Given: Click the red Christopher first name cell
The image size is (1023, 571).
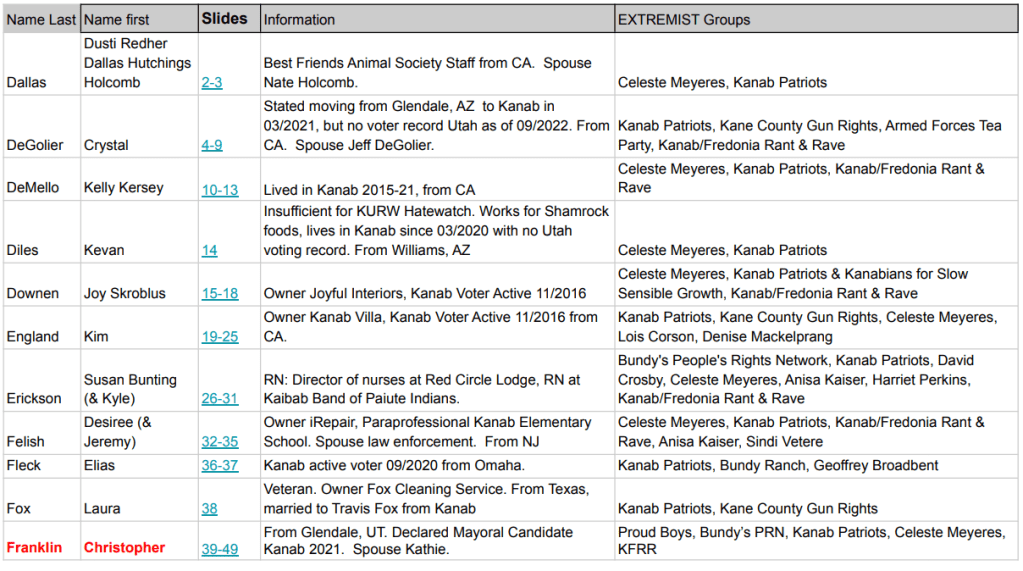Looking at the screenshot, I should tap(124, 547).
